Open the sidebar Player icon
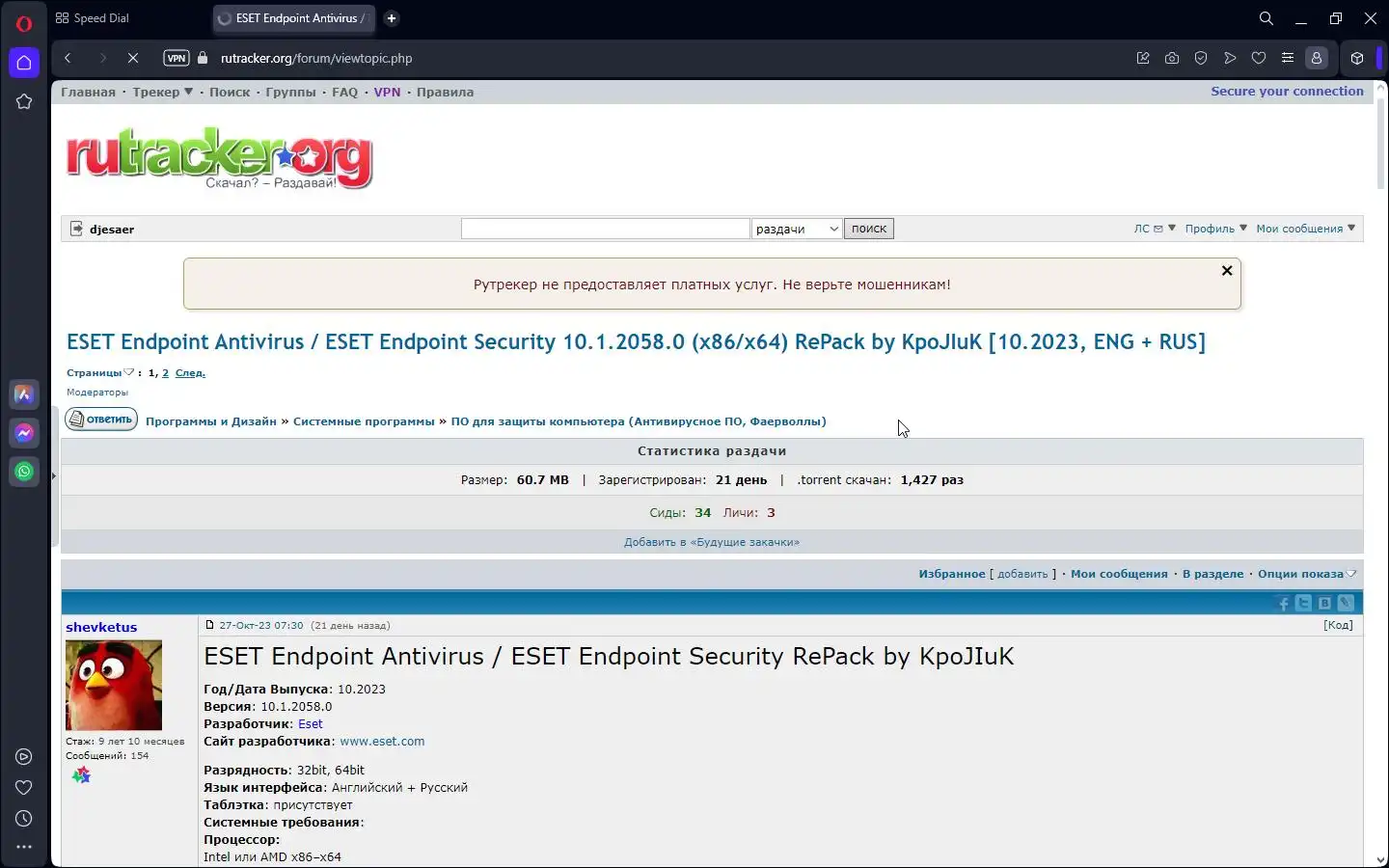The height and width of the screenshot is (868, 1389). 24,757
